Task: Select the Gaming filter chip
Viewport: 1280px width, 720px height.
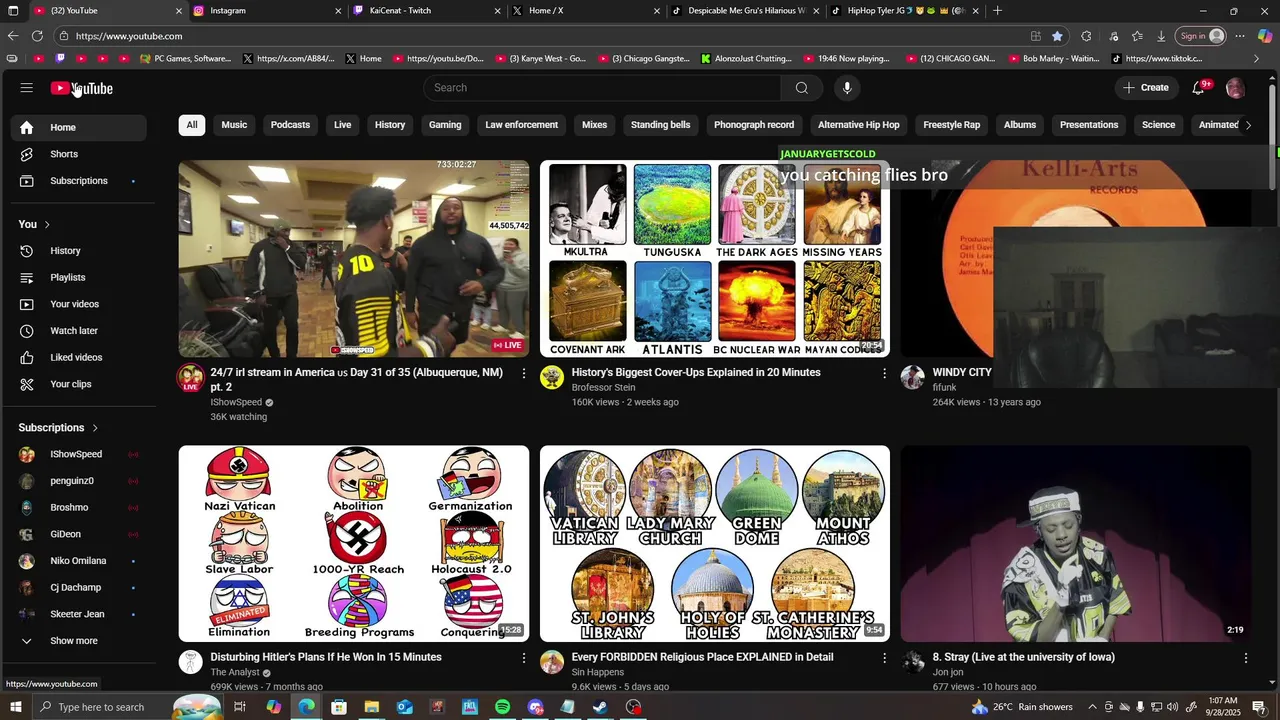Action: pyautogui.click(x=445, y=125)
